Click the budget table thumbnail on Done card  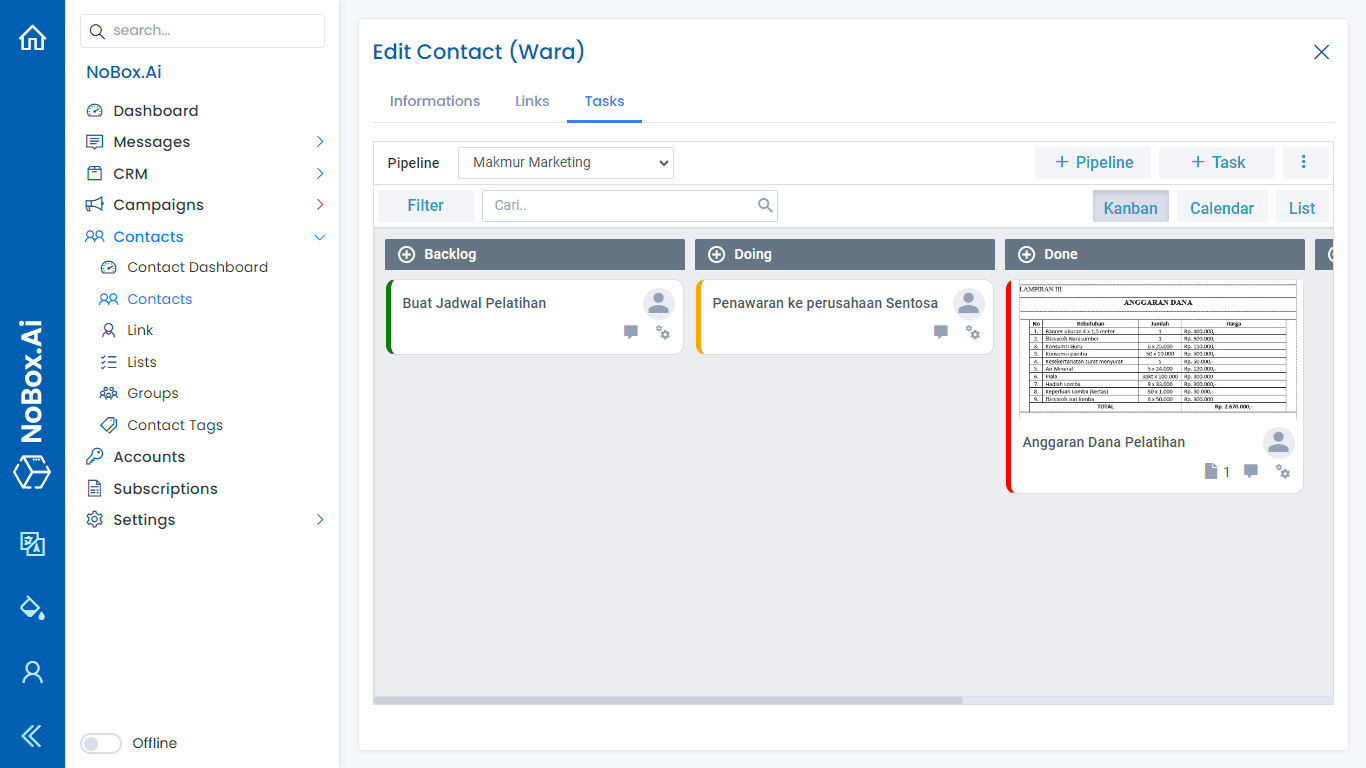[1153, 352]
